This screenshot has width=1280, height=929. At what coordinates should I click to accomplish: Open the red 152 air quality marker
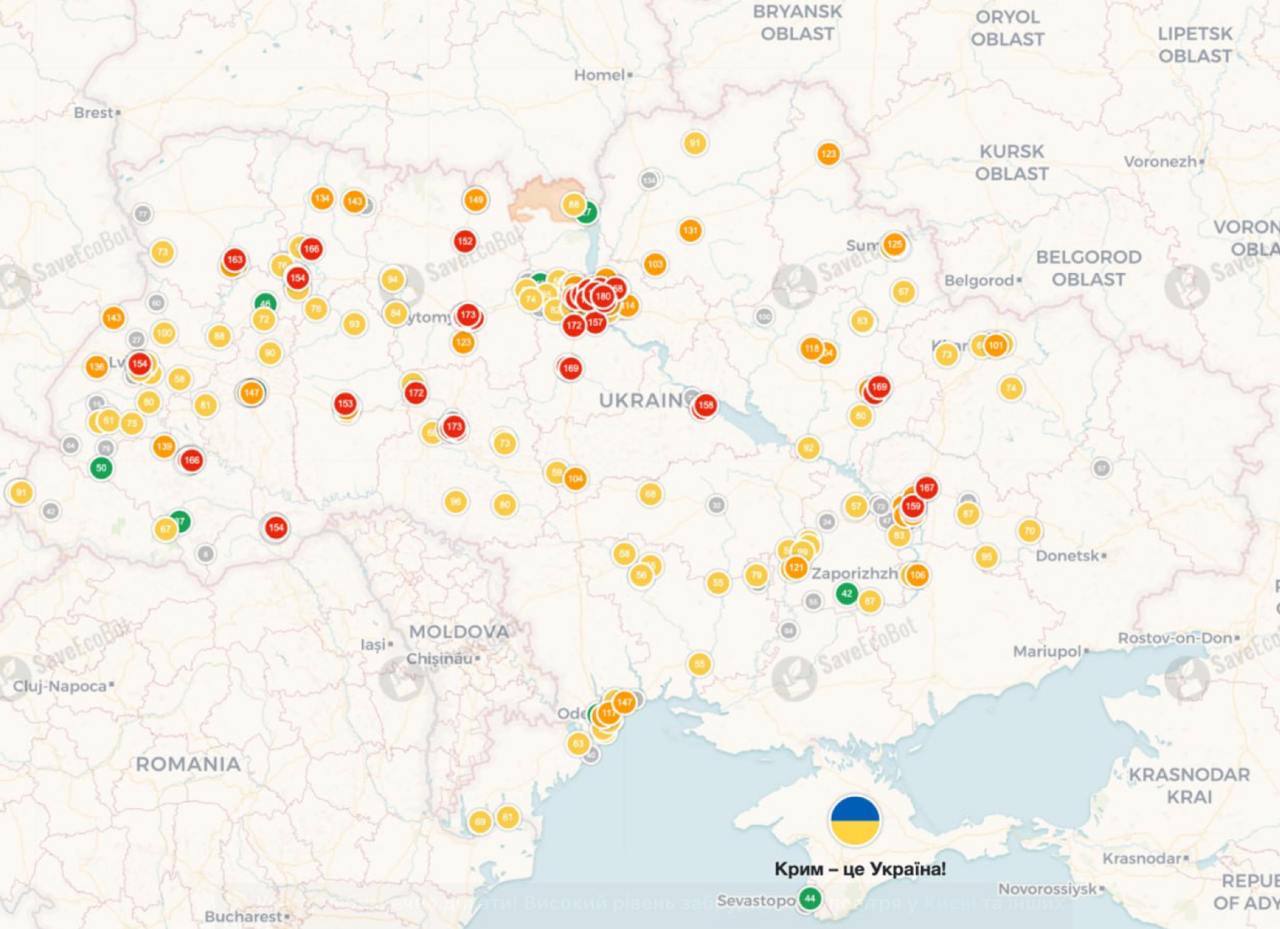[464, 241]
